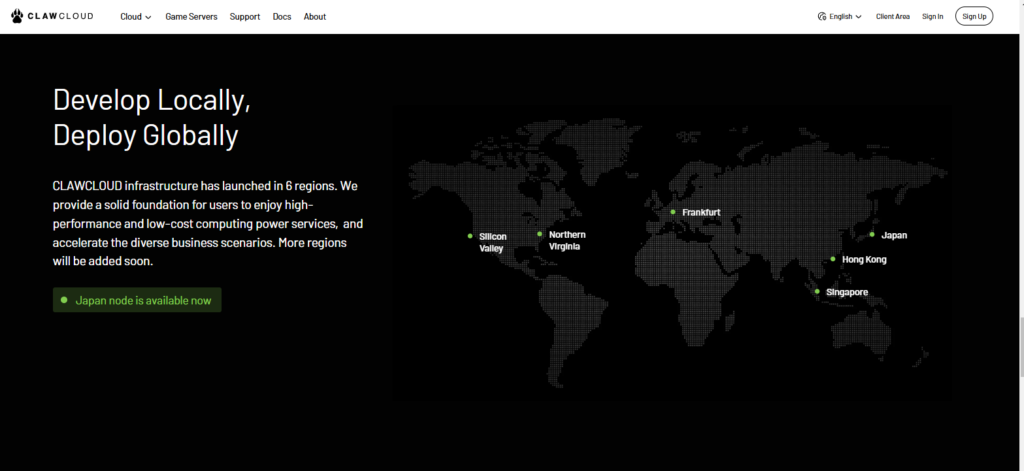Image resolution: width=1024 pixels, height=471 pixels.
Task: Open the Support menu item
Action: 245,17
